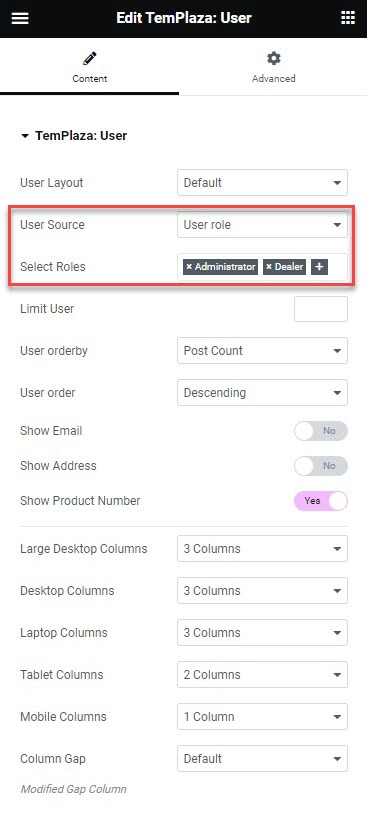The image size is (367, 819).
Task: Open the User Layout dropdown
Action: coord(262,183)
